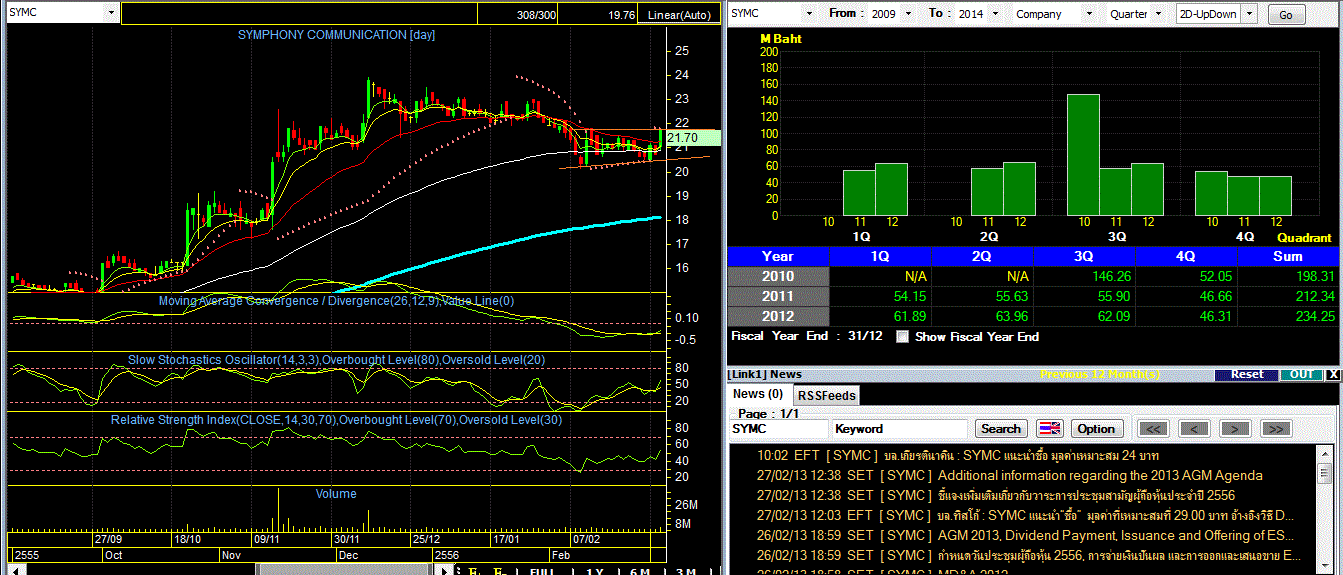Click the Slow Stochastics Oscillator indicator label
The width and height of the screenshot is (1343, 575).
click(x=337, y=359)
